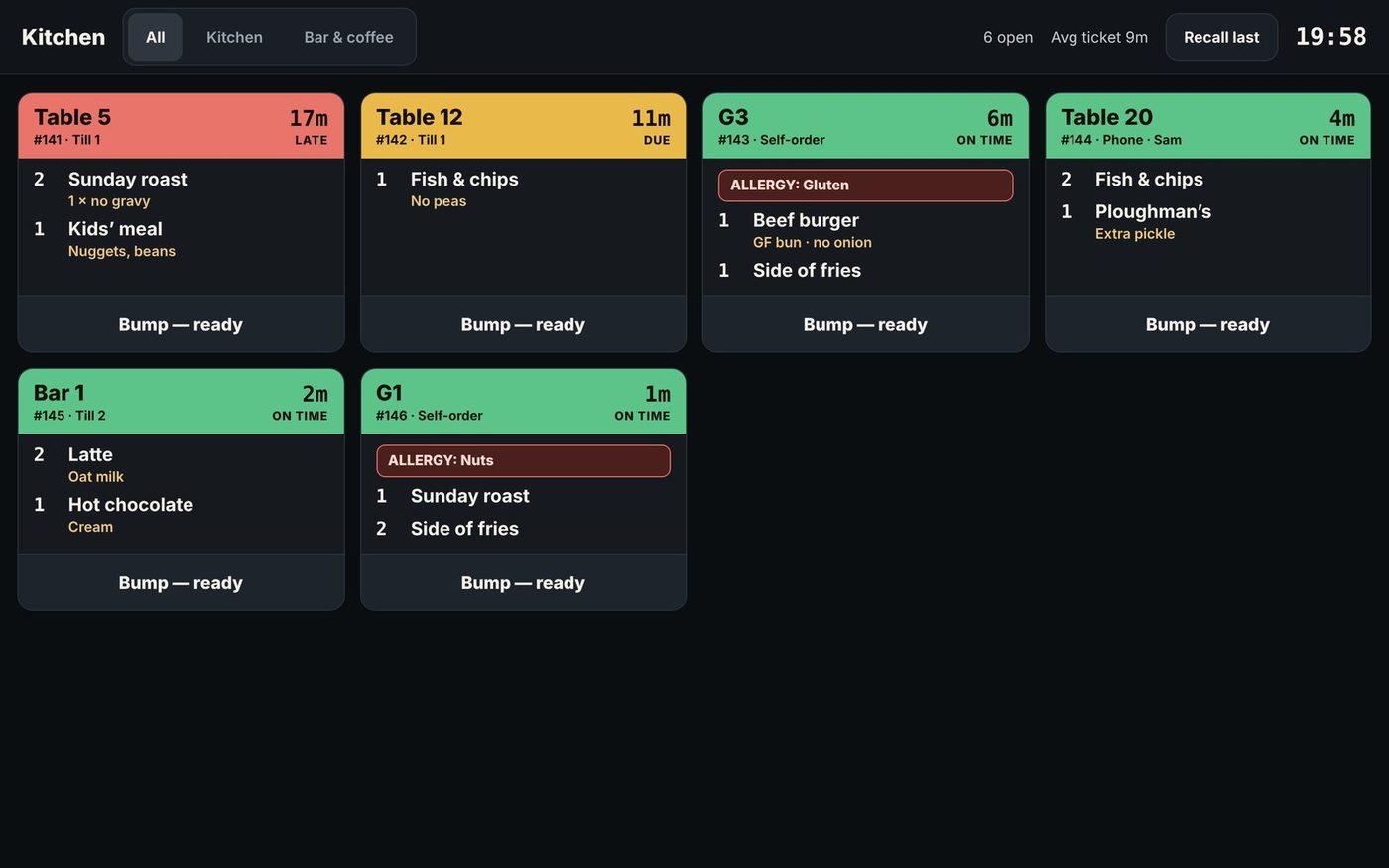The image size is (1389, 868).
Task: Click the Bar 1 ticket title
Action: pos(60,393)
